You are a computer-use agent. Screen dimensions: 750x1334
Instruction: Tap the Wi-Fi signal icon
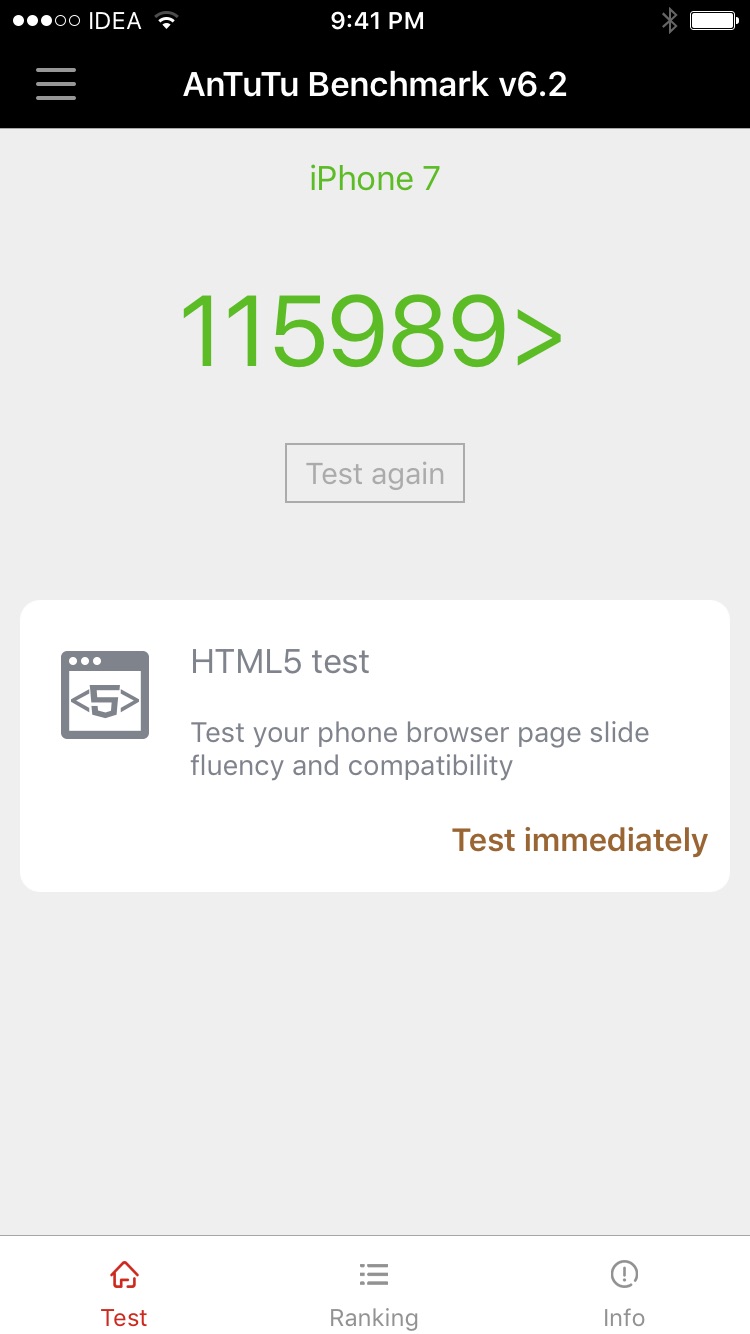[x=167, y=20]
